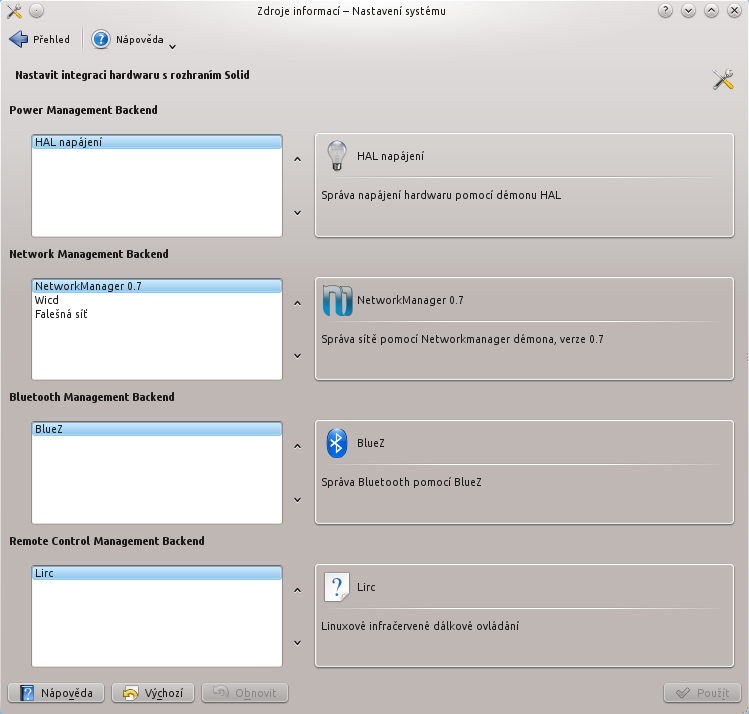Click the pin window button in title bar
This screenshot has height=714, width=749.
coord(36,11)
